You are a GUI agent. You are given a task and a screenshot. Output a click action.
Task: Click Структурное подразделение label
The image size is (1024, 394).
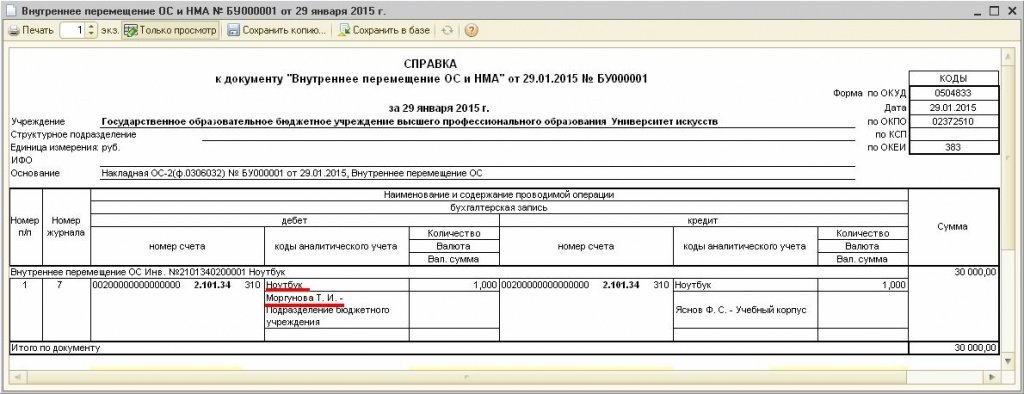click(x=74, y=135)
